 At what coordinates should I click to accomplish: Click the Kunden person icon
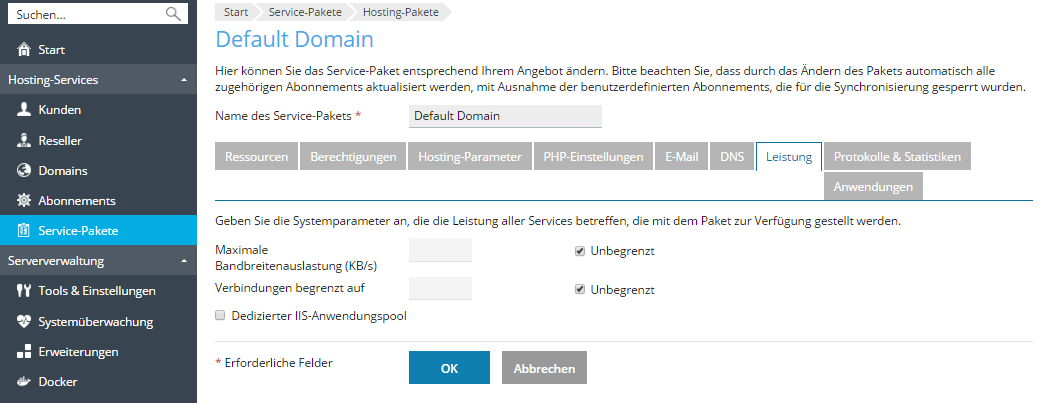point(24,110)
